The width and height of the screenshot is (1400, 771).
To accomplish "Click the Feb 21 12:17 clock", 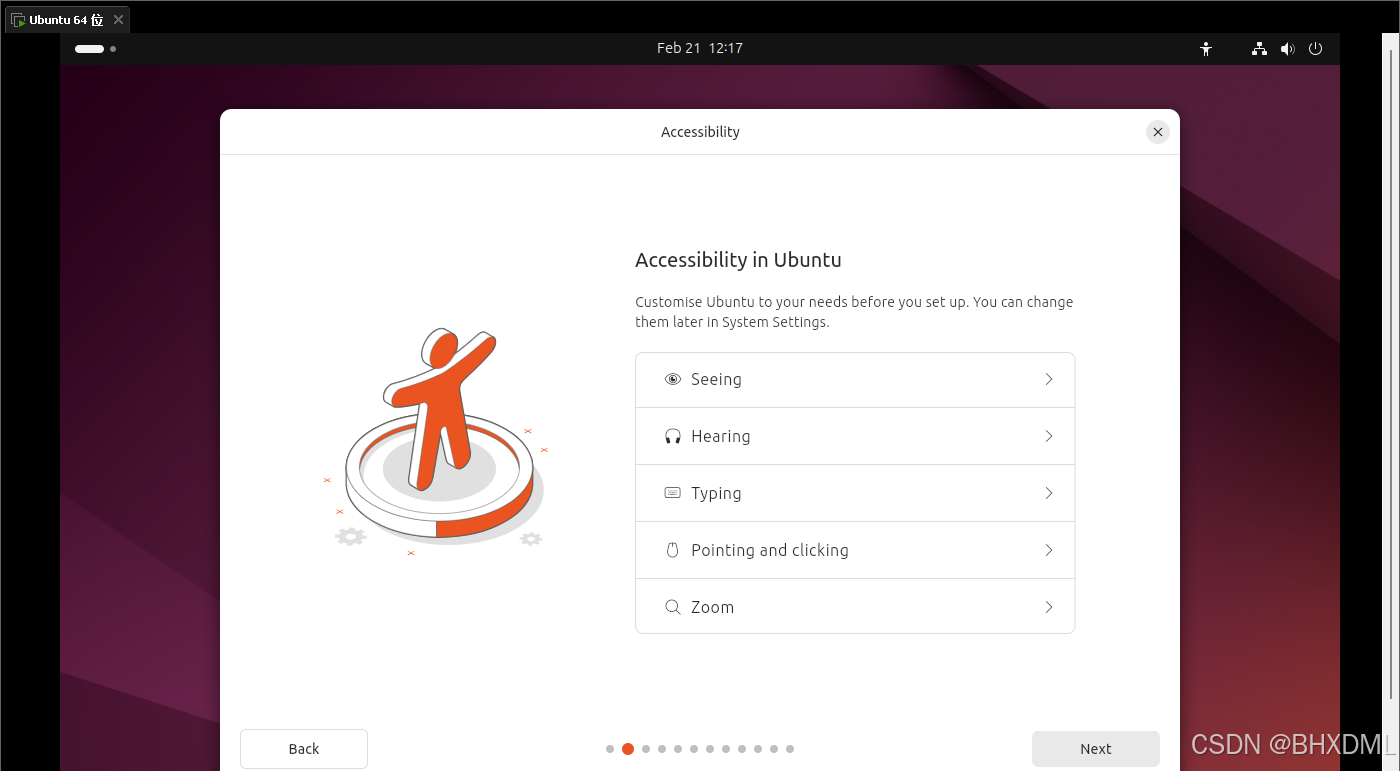I will pos(700,48).
